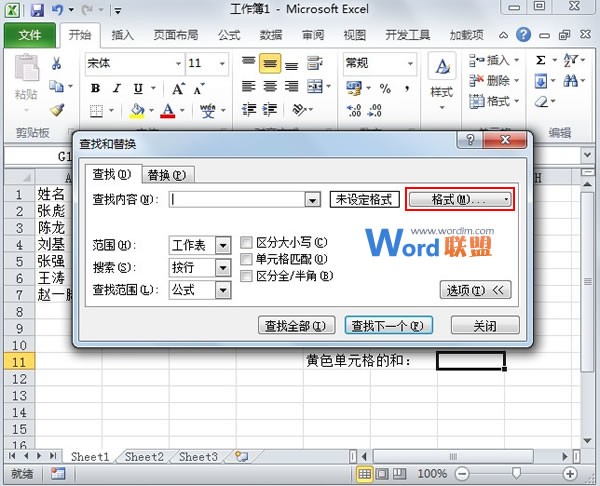Tick the 区分全/半角 checkbox

pos(247,275)
